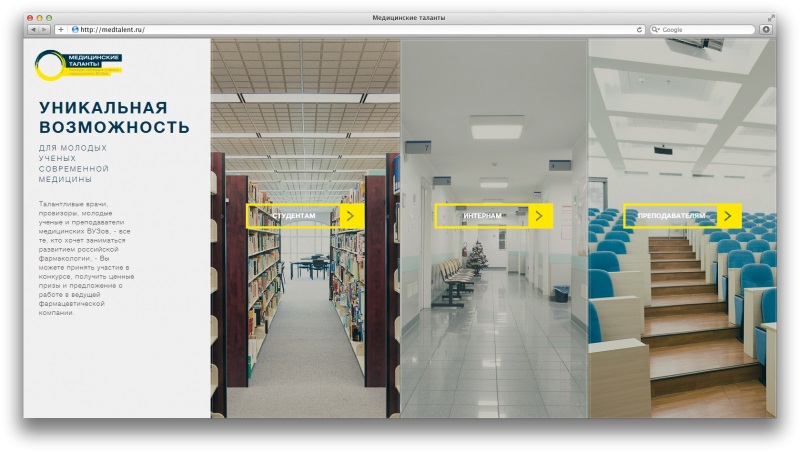This screenshot has height=452, width=800.
Task: Open the Студентам section button
Action: coord(294,216)
